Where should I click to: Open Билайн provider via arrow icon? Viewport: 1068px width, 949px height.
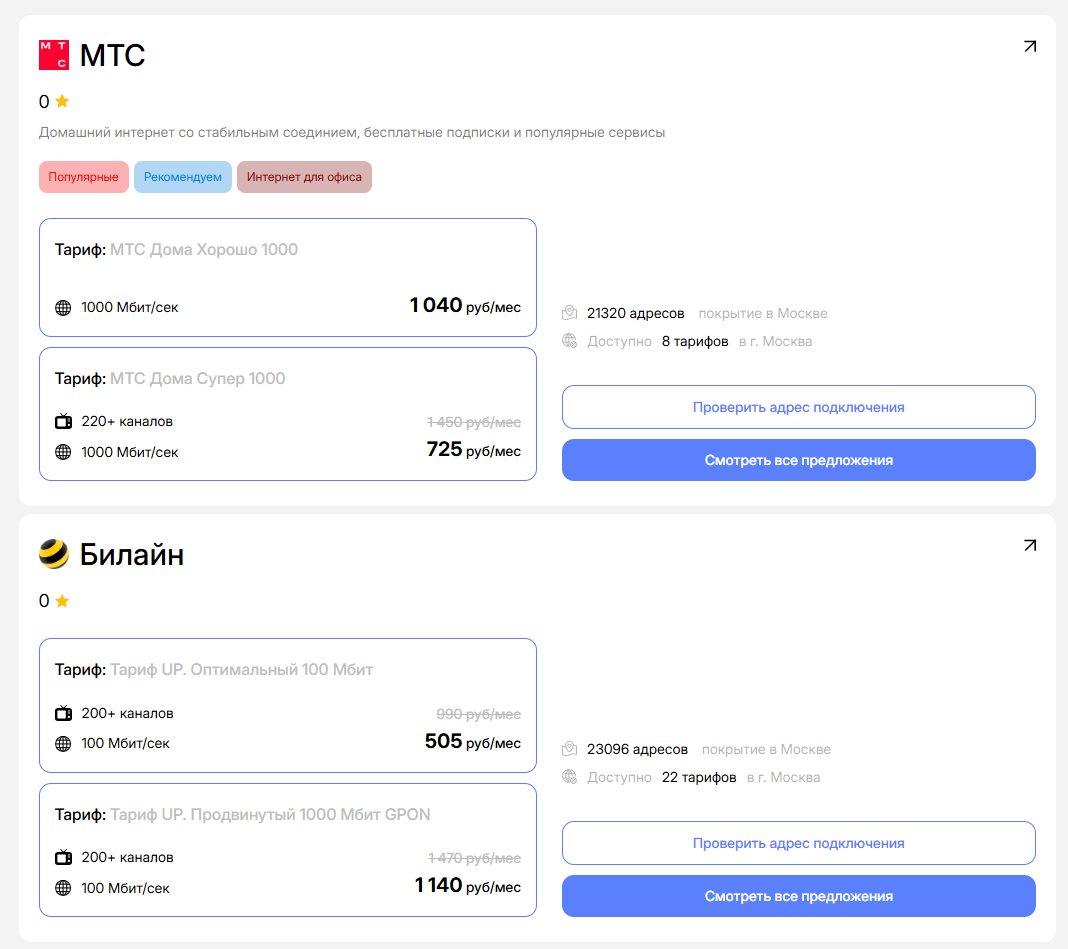coord(1030,545)
